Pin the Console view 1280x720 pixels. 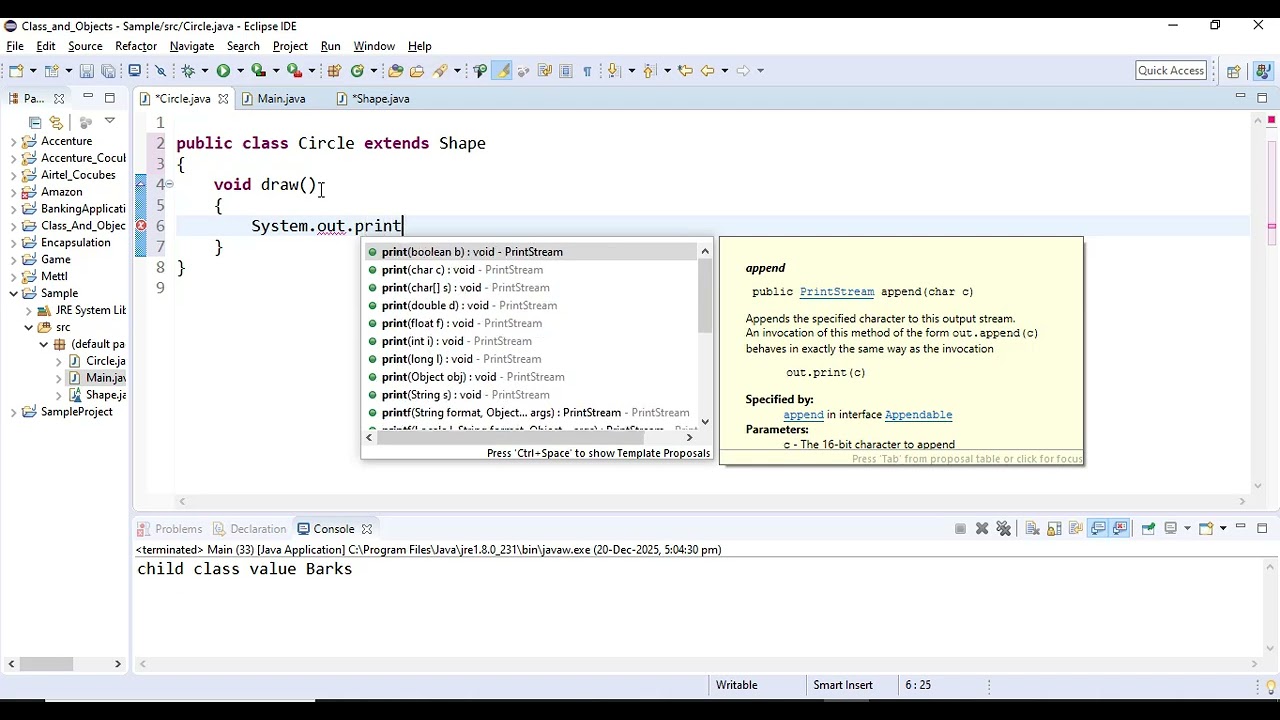tap(1148, 529)
